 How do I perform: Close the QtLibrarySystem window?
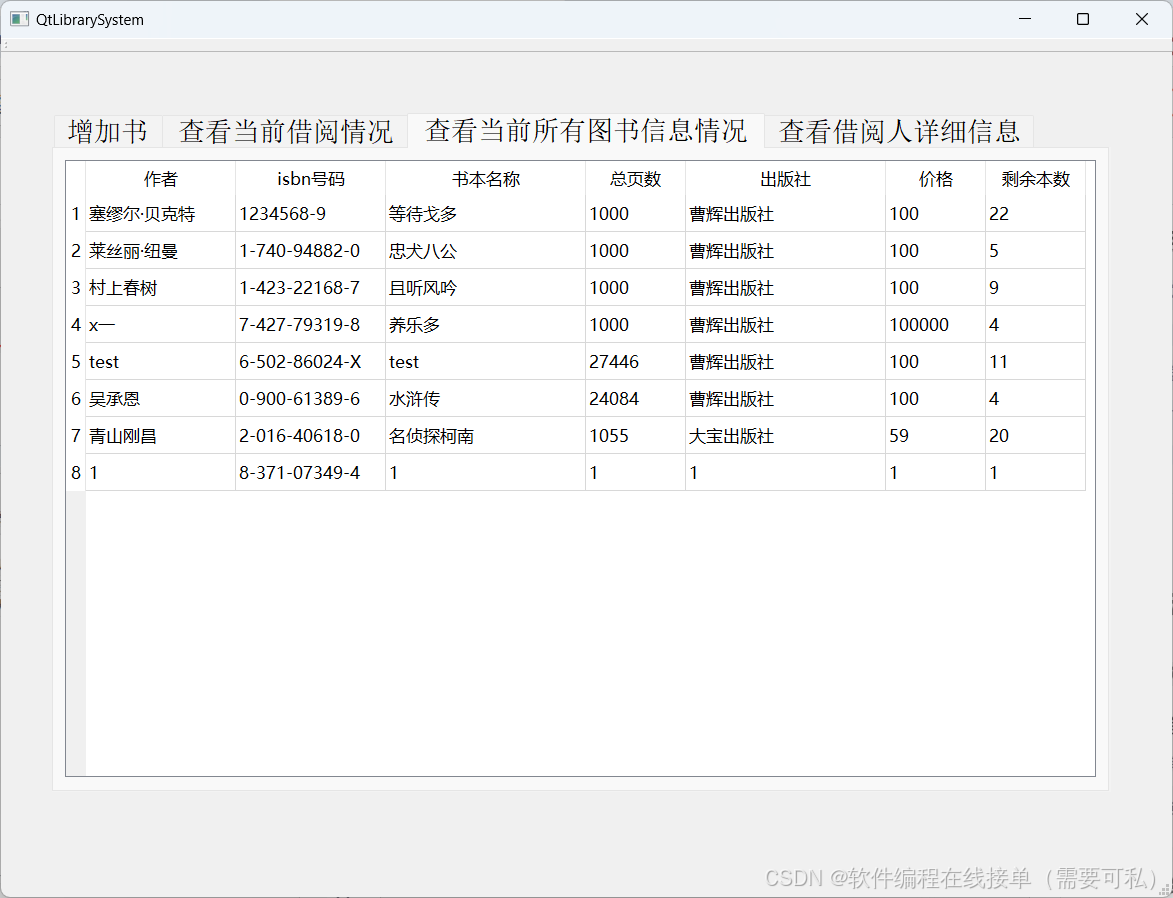point(1142,19)
